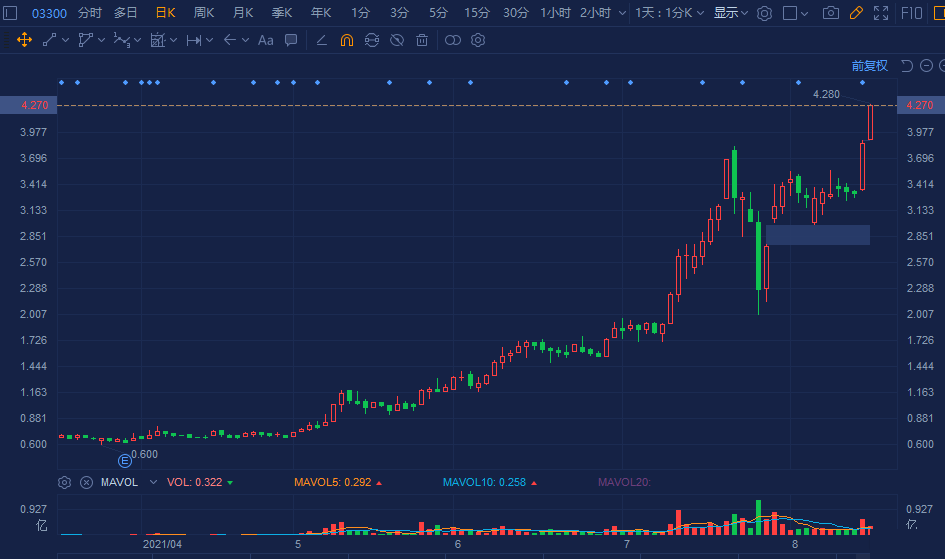The height and width of the screenshot is (559, 945).
Task: Expand range ruler options arrow
Action: point(210,40)
